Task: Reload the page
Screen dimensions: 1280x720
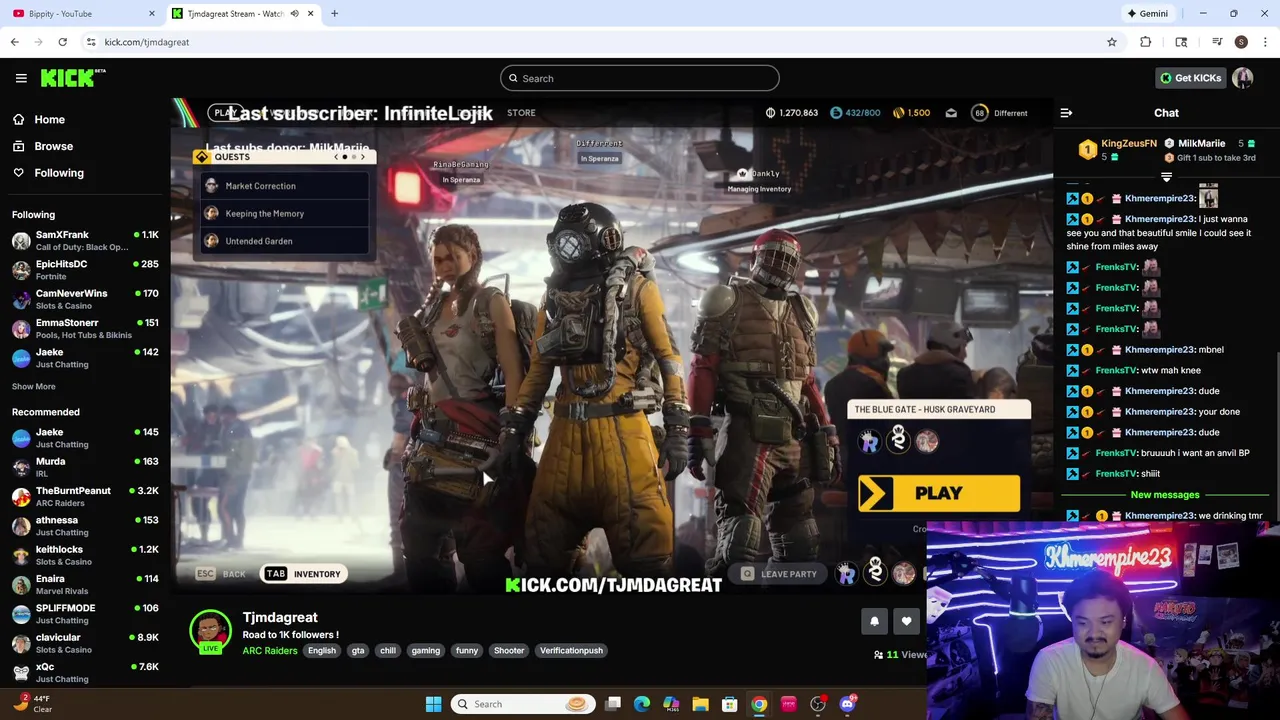Action: tap(62, 42)
